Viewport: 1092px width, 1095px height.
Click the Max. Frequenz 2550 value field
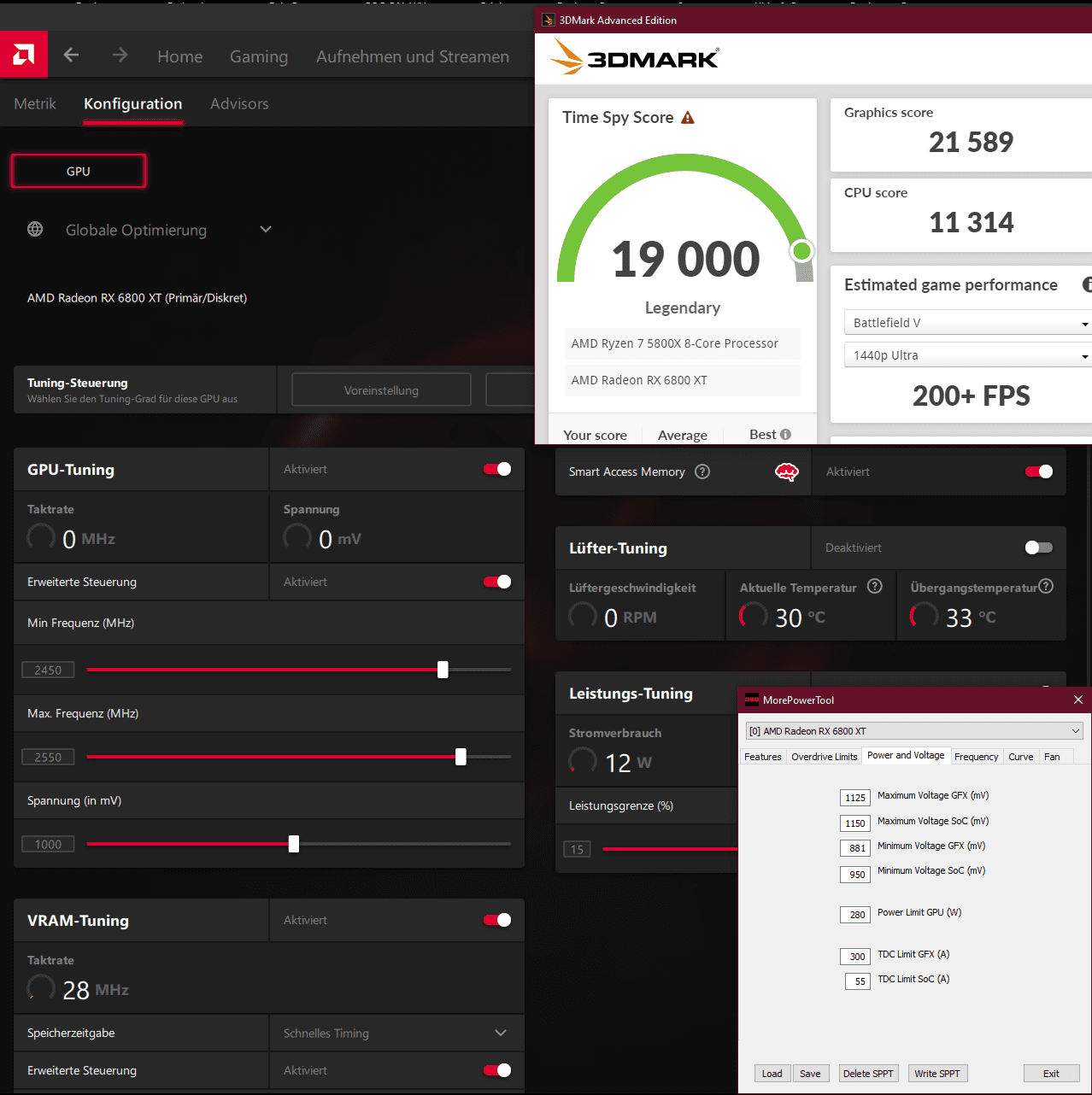click(48, 757)
